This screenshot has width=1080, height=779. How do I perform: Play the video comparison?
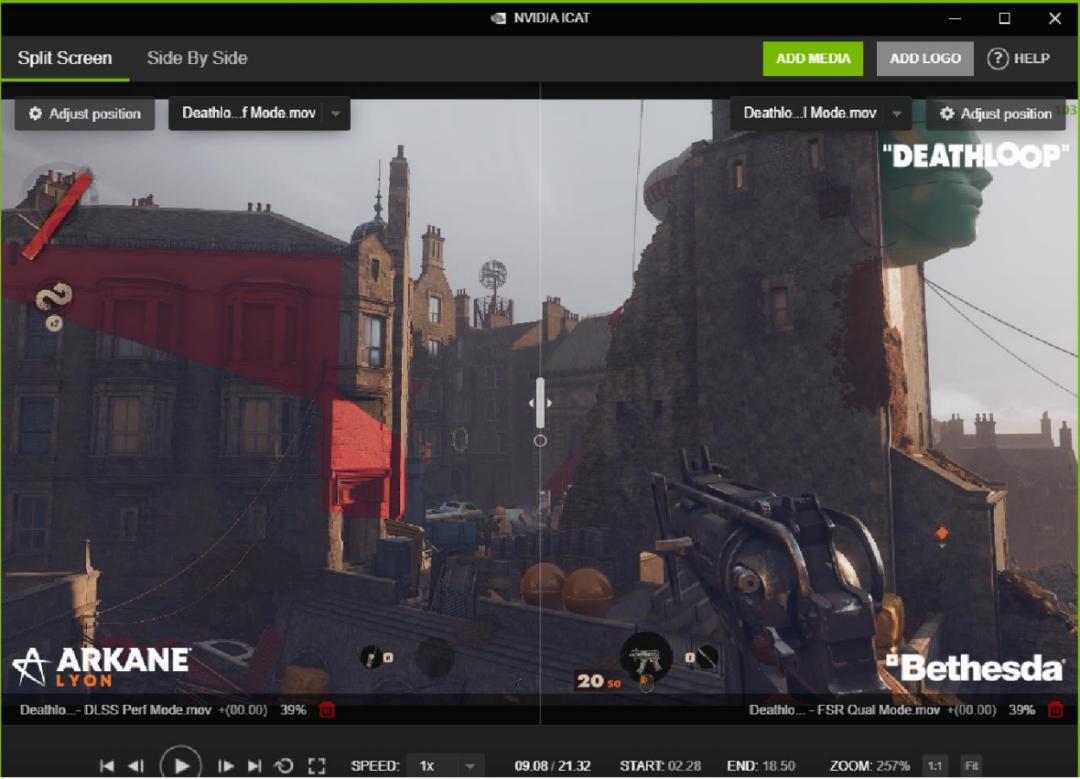click(180, 765)
